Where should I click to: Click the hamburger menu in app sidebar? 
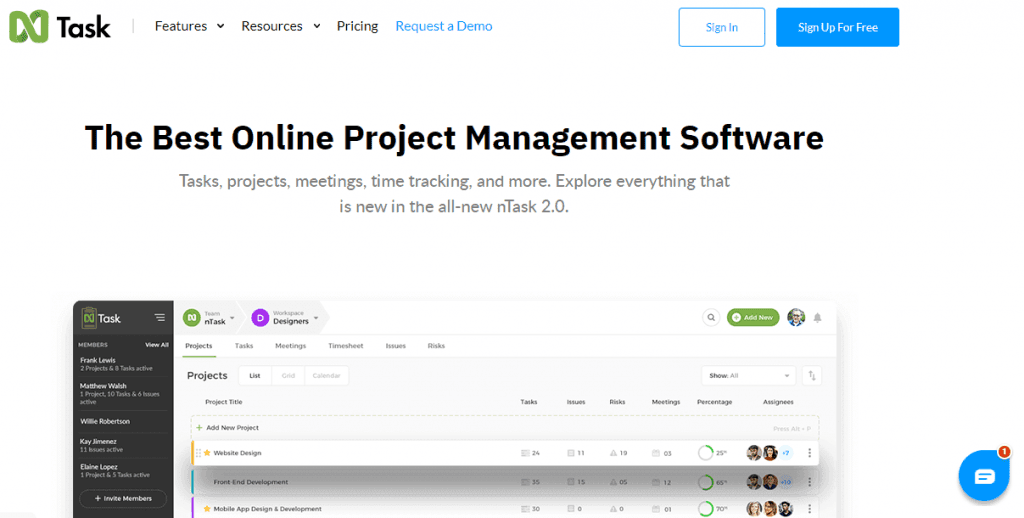(x=159, y=317)
